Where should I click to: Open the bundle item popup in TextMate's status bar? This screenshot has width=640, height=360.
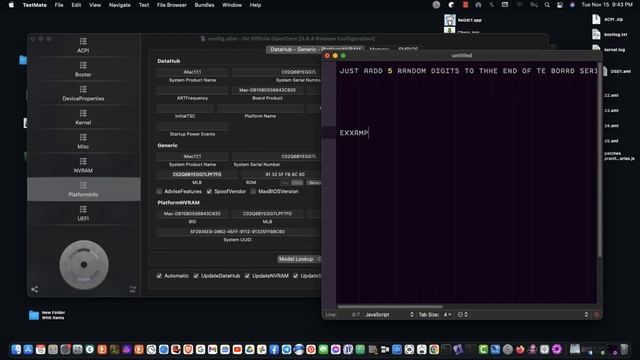tap(463, 315)
